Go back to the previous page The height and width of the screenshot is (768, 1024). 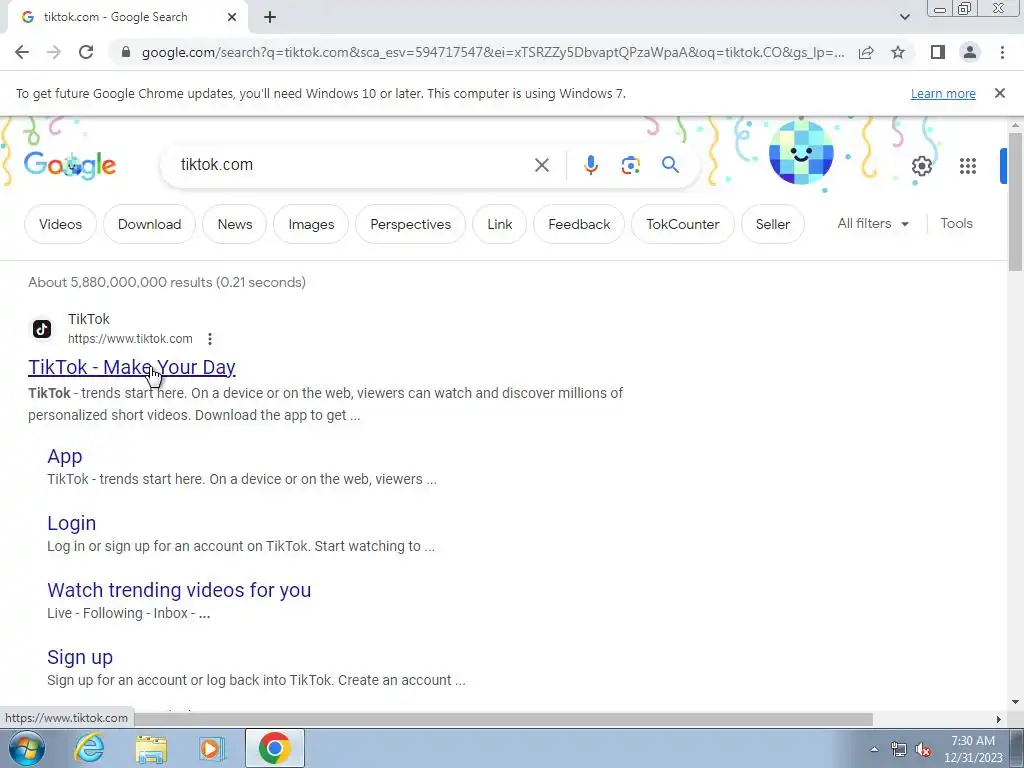pyautogui.click(x=22, y=52)
